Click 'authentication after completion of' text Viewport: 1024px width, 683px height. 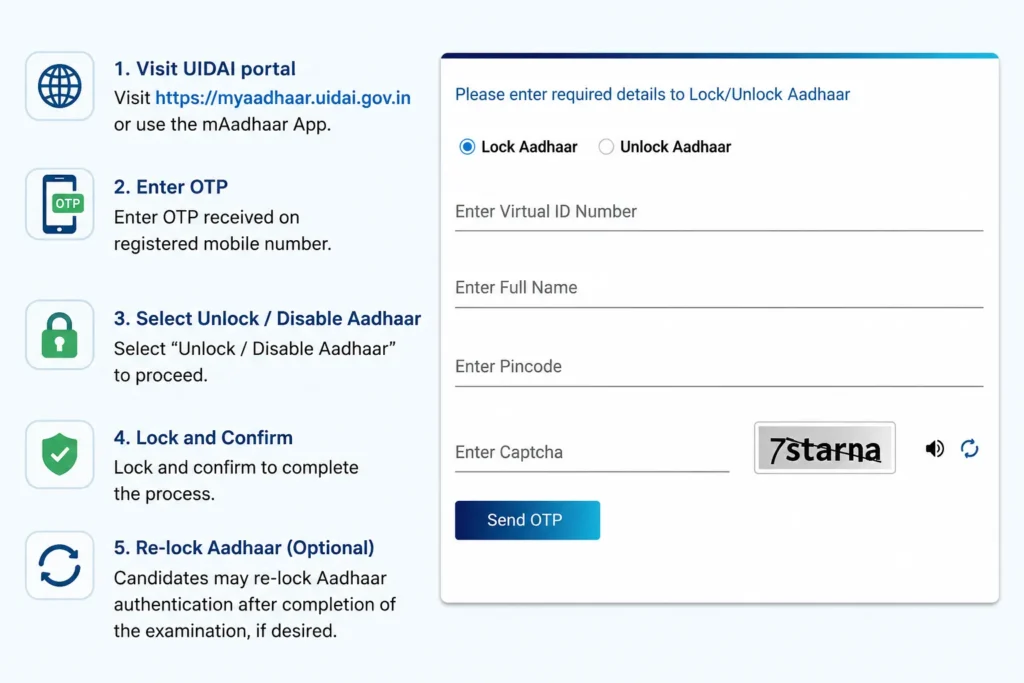pyautogui.click(x=255, y=605)
